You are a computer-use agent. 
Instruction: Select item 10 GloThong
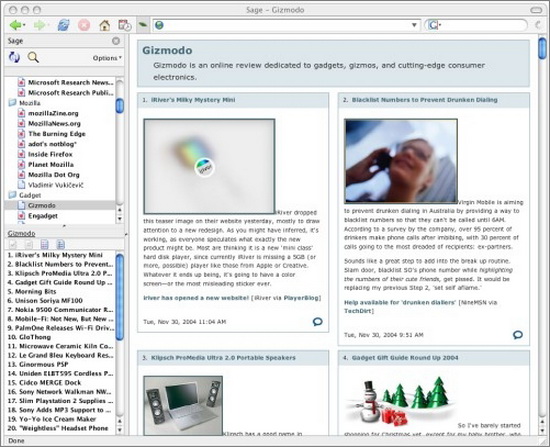tap(29, 337)
